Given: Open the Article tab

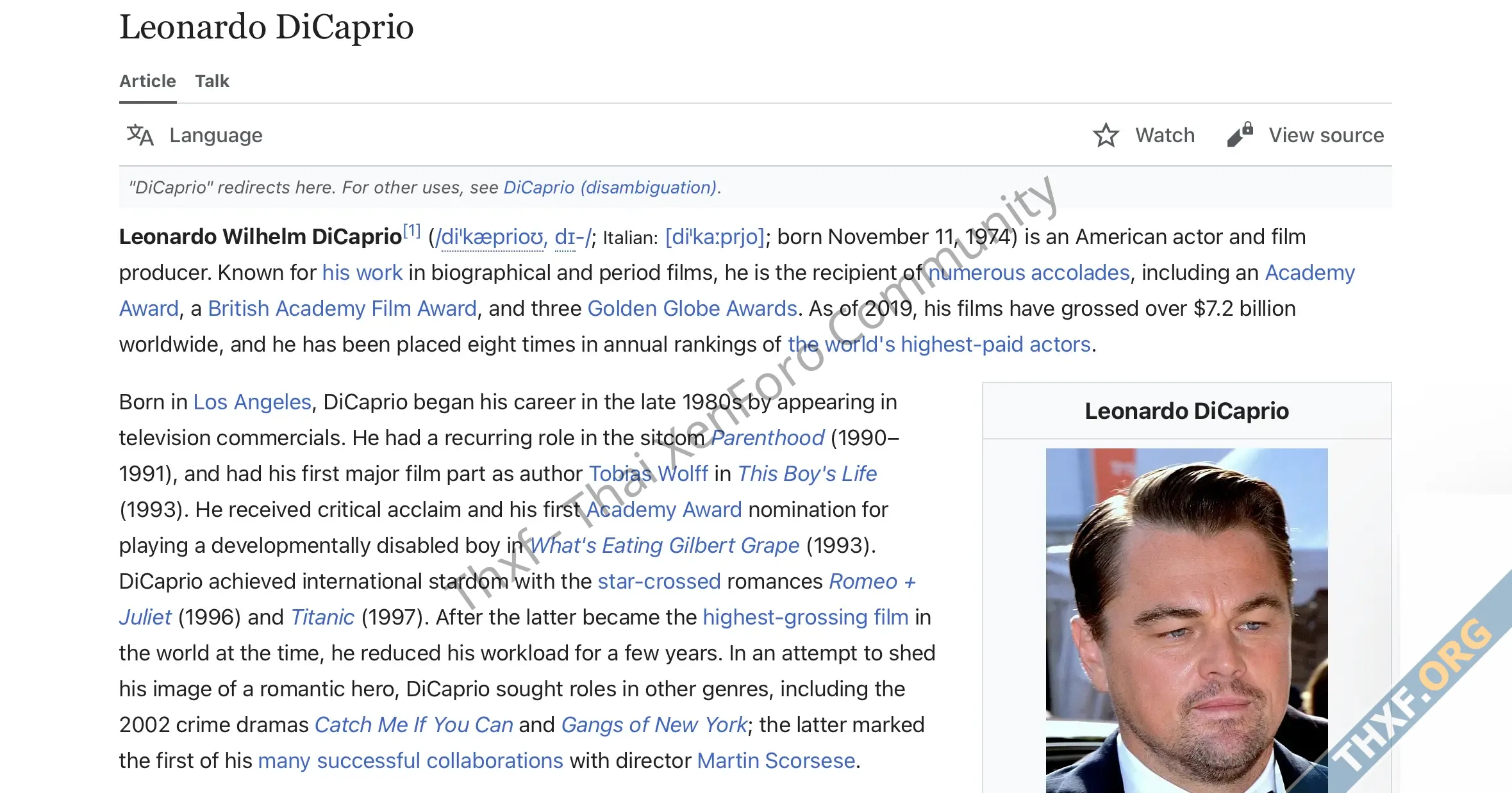Looking at the screenshot, I should [x=147, y=81].
